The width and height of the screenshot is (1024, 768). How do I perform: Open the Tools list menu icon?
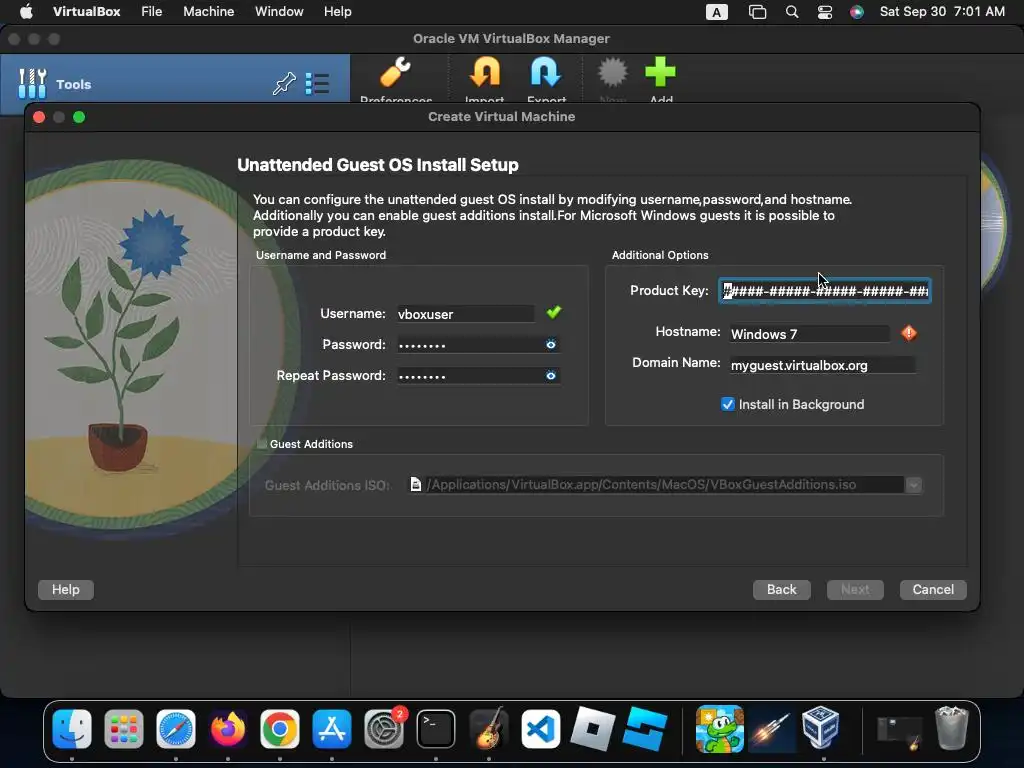click(x=317, y=84)
